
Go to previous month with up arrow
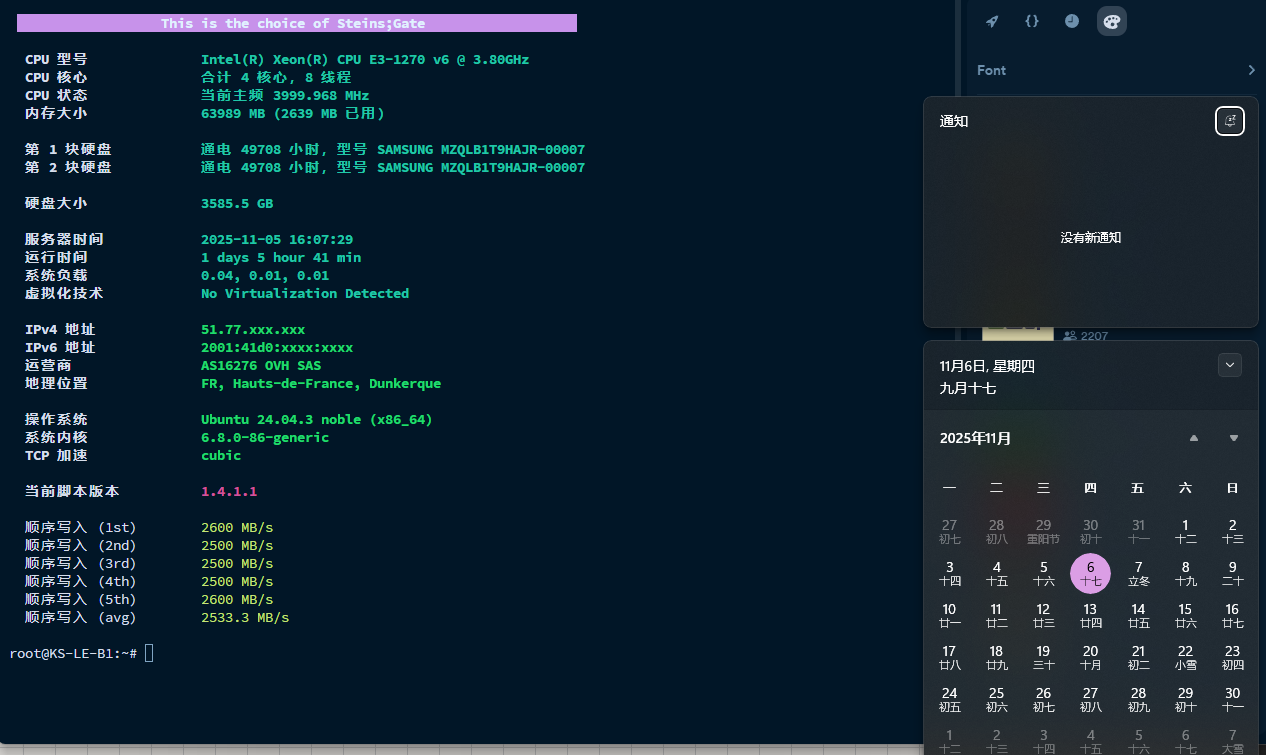point(1193,438)
